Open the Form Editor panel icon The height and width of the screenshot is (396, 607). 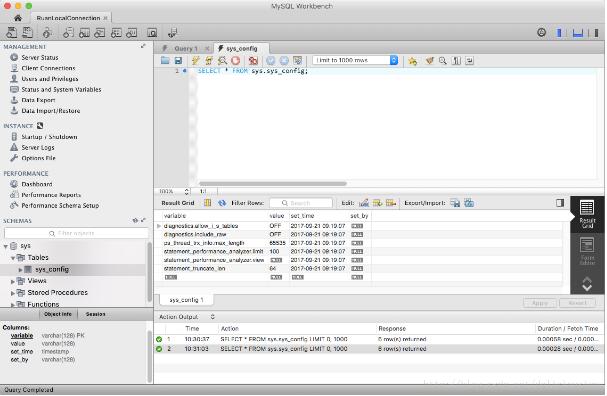587,250
